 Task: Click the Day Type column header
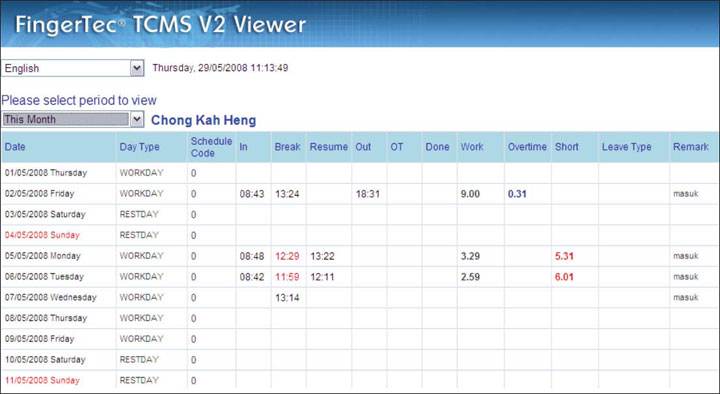140,147
